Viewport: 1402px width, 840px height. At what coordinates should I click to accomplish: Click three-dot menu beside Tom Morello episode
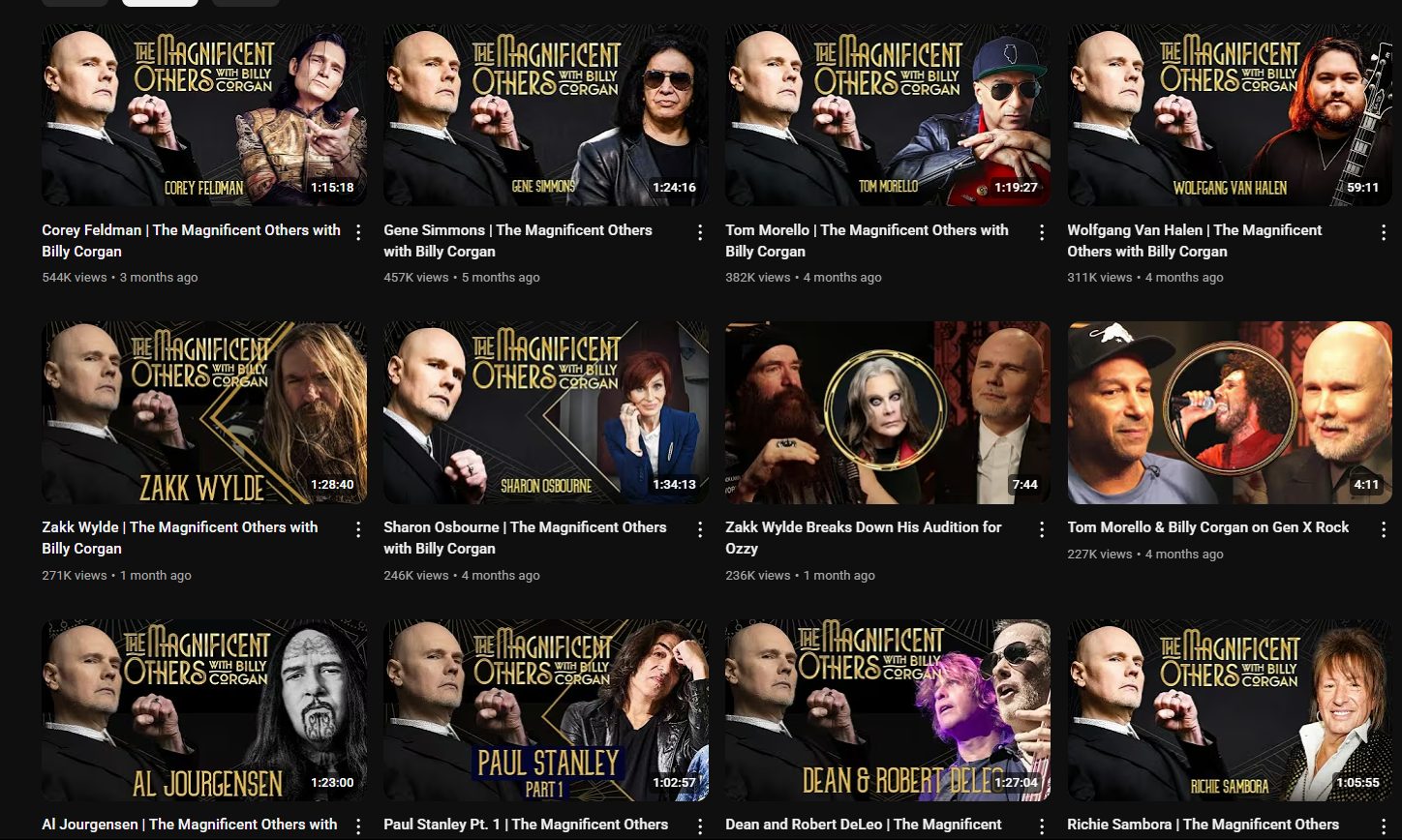(x=1042, y=232)
